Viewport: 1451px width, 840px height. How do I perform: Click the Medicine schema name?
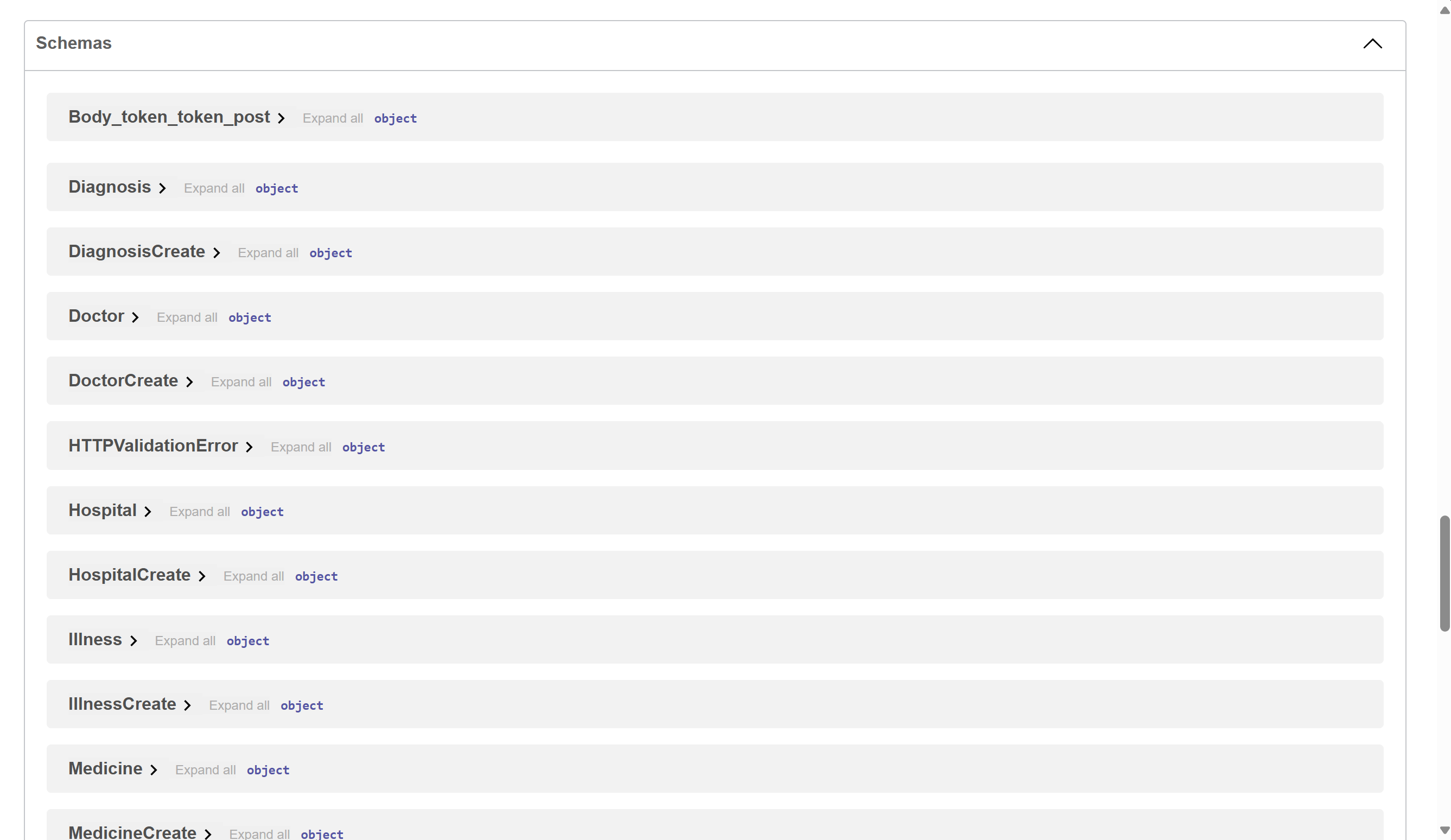pos(105,768)
